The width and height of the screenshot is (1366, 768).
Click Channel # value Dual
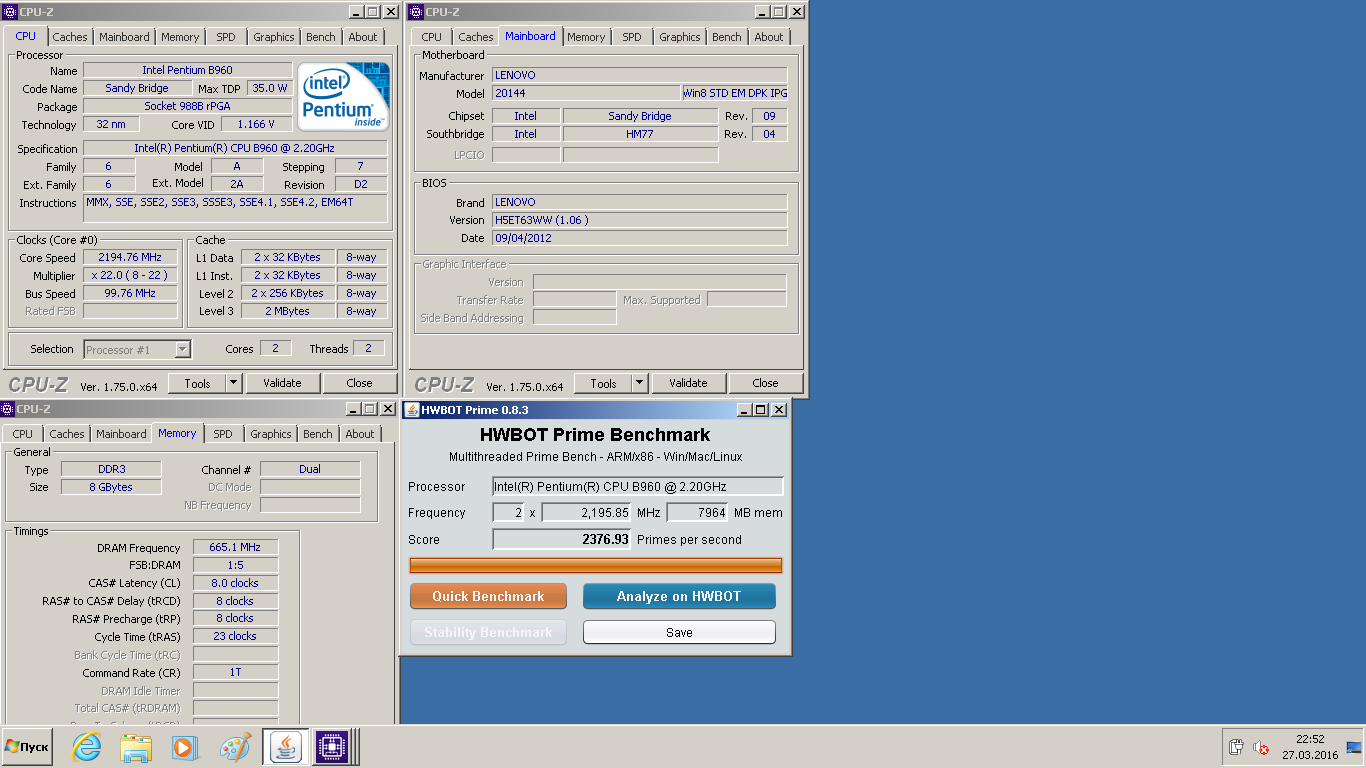tap(310, 469)
